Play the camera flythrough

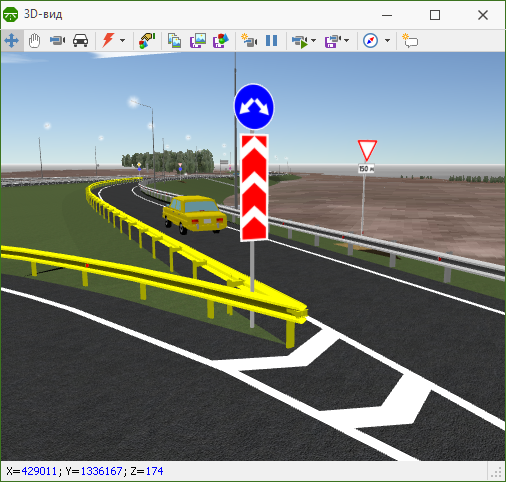(x=300, y=41)
